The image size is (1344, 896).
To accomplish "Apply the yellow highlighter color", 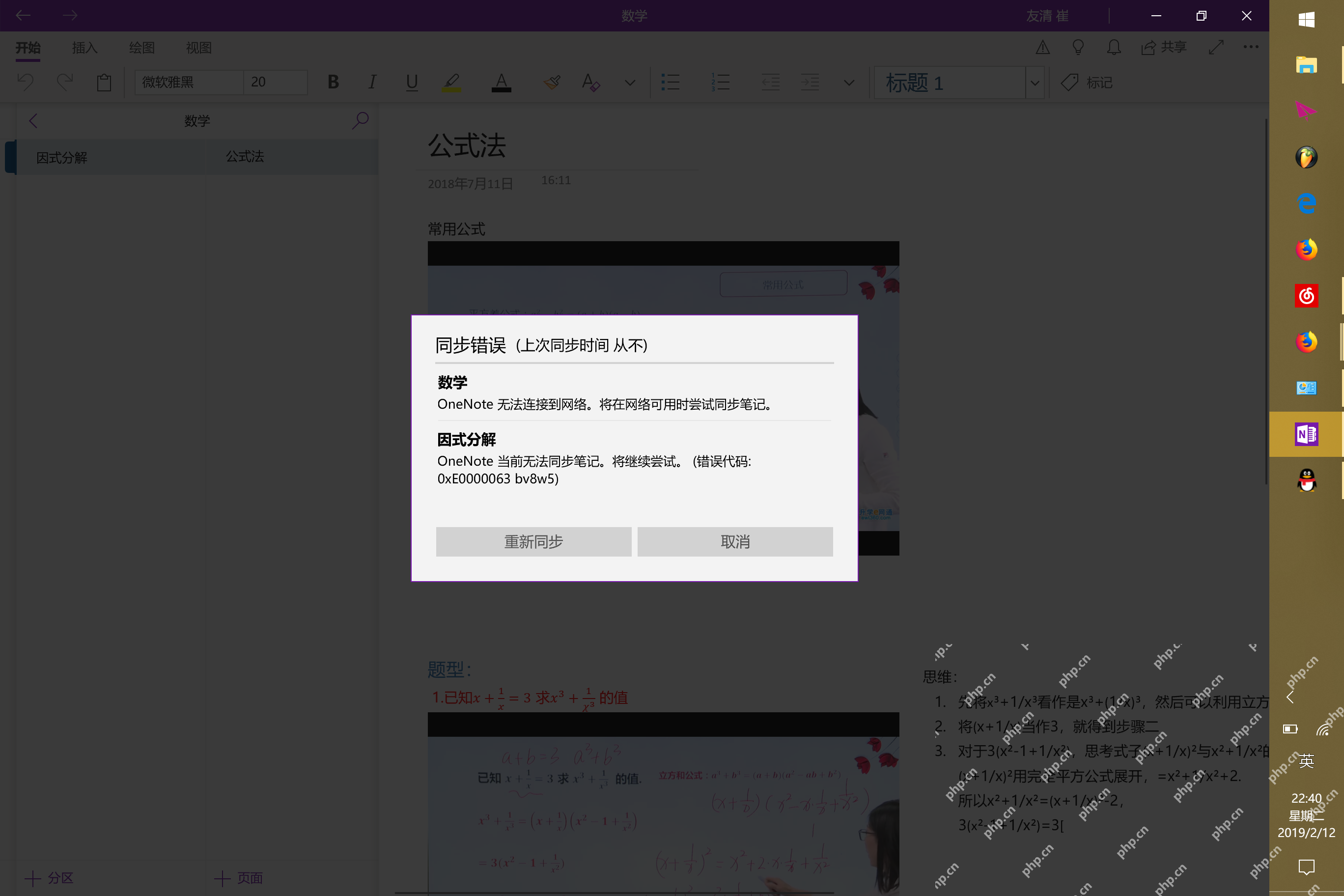I will click(x=451, y=83).
